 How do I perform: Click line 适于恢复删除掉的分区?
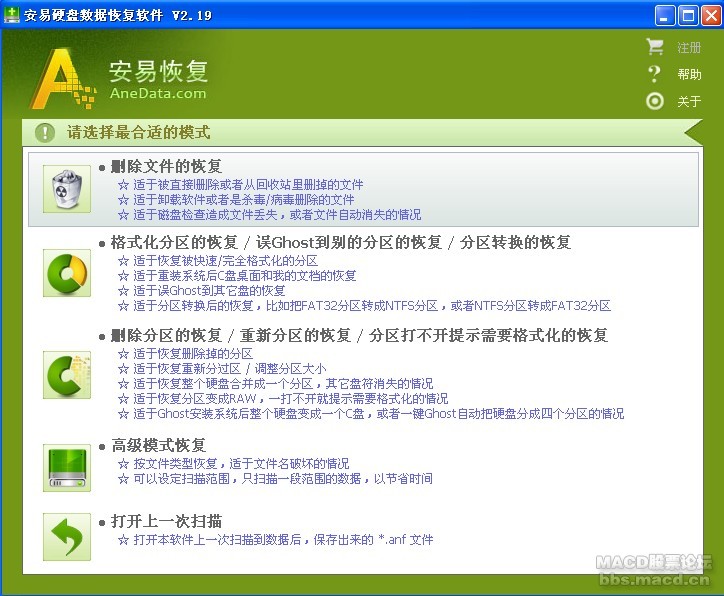point(193,354)
